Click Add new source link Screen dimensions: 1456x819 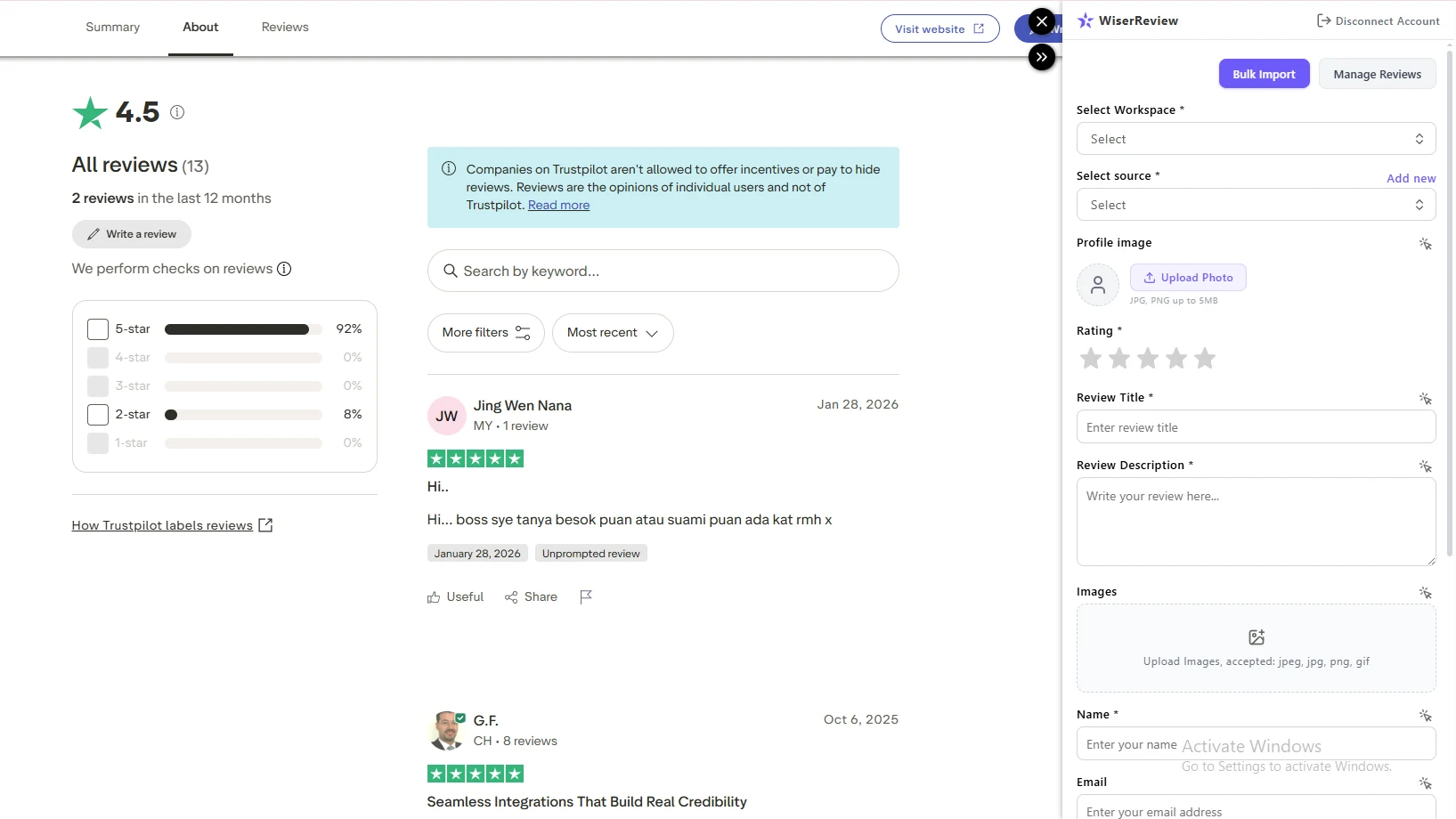tap(1411, 178)
